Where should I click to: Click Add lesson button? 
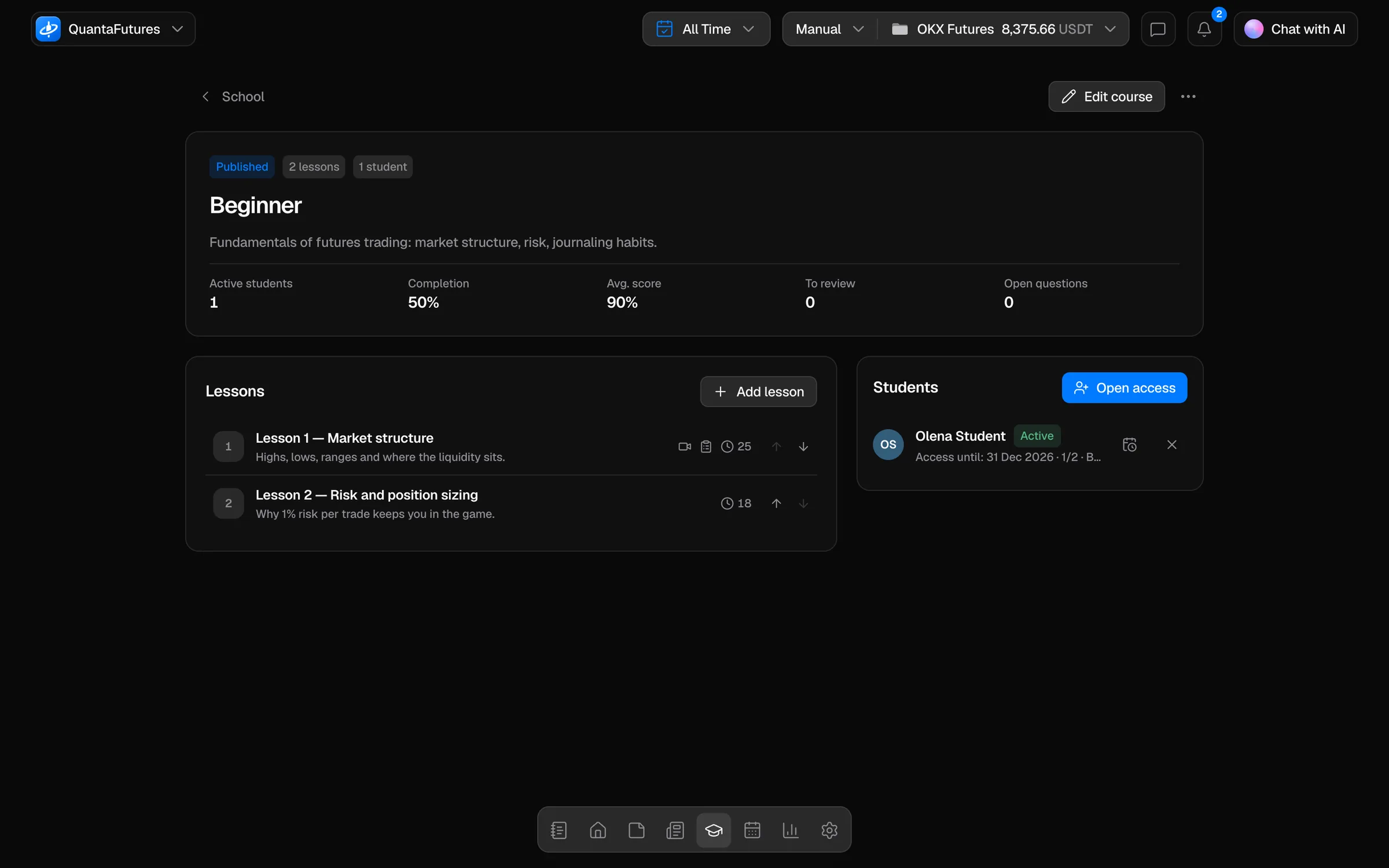point(758,392)
